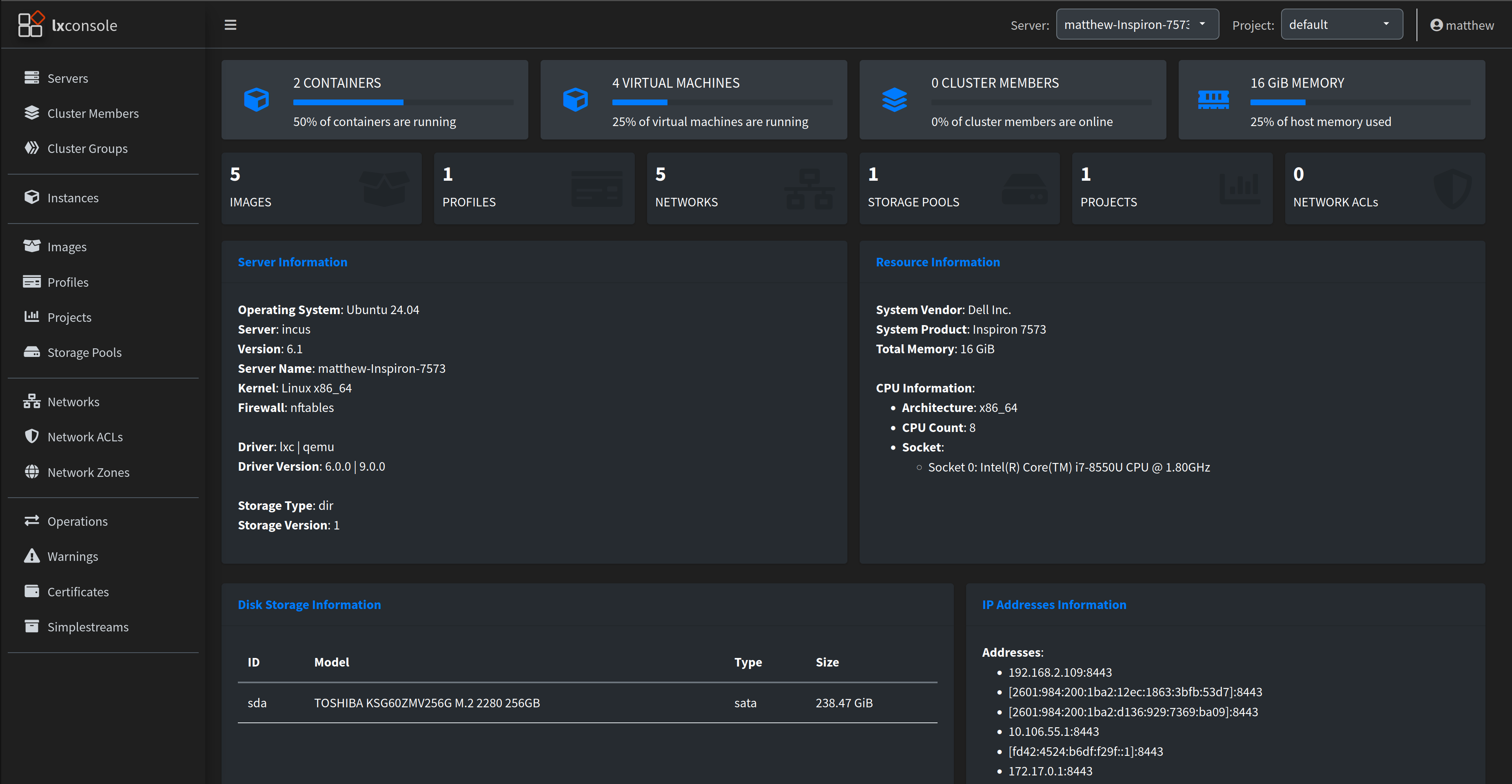Screen dimensions: 1512x784
Task: Open the 1 Storage Pools summary tile
Action: (960, 188)
